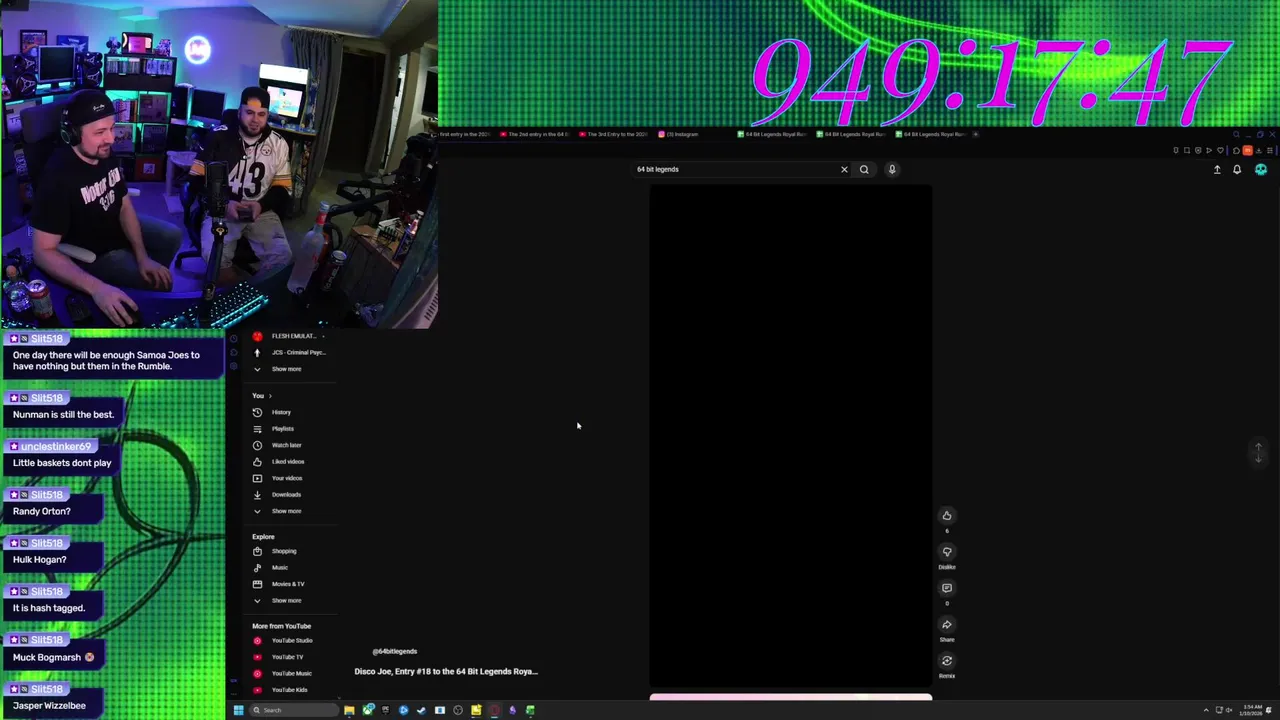The width and height of the screenshot is (1280, 720).
Task: Open the YouTube upload/create icon
Action: pyautogui.click(x=1217, y=170)
